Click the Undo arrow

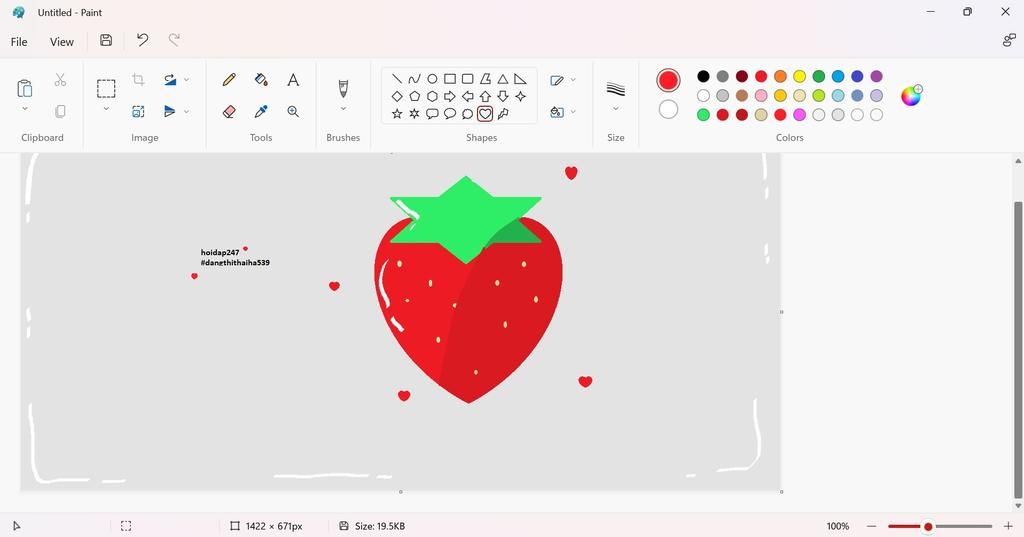(x=142, y=41)
